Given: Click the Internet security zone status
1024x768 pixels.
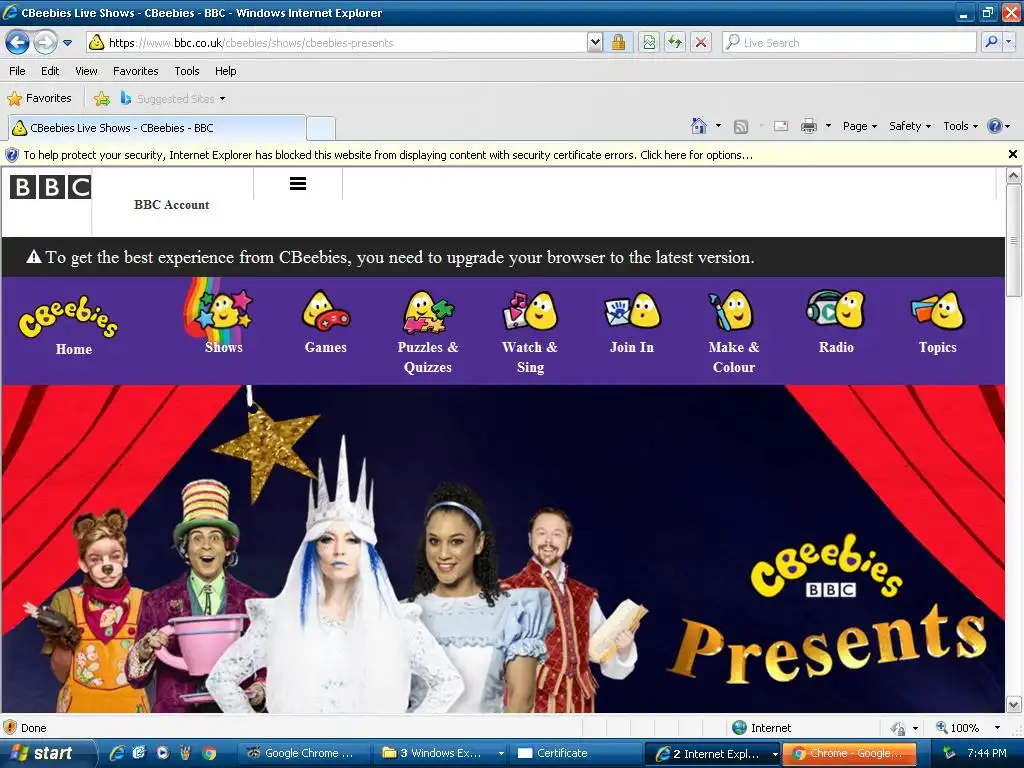Looking at the screenshot, I should click(x=761, y=728).
